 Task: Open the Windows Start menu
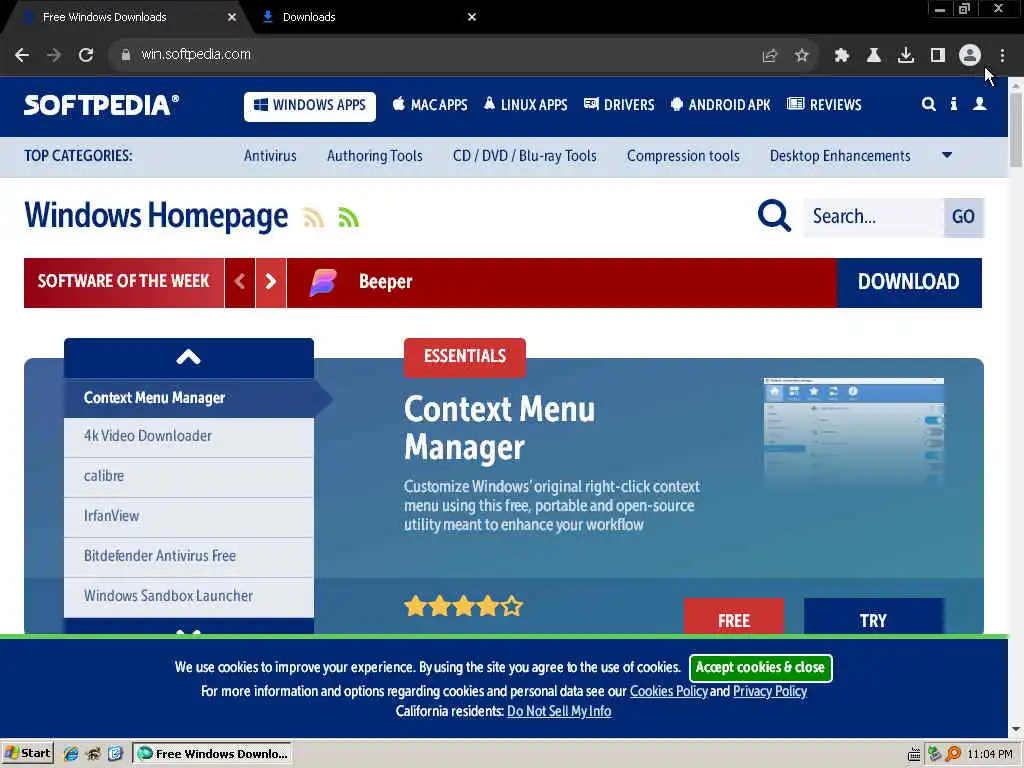27,754
